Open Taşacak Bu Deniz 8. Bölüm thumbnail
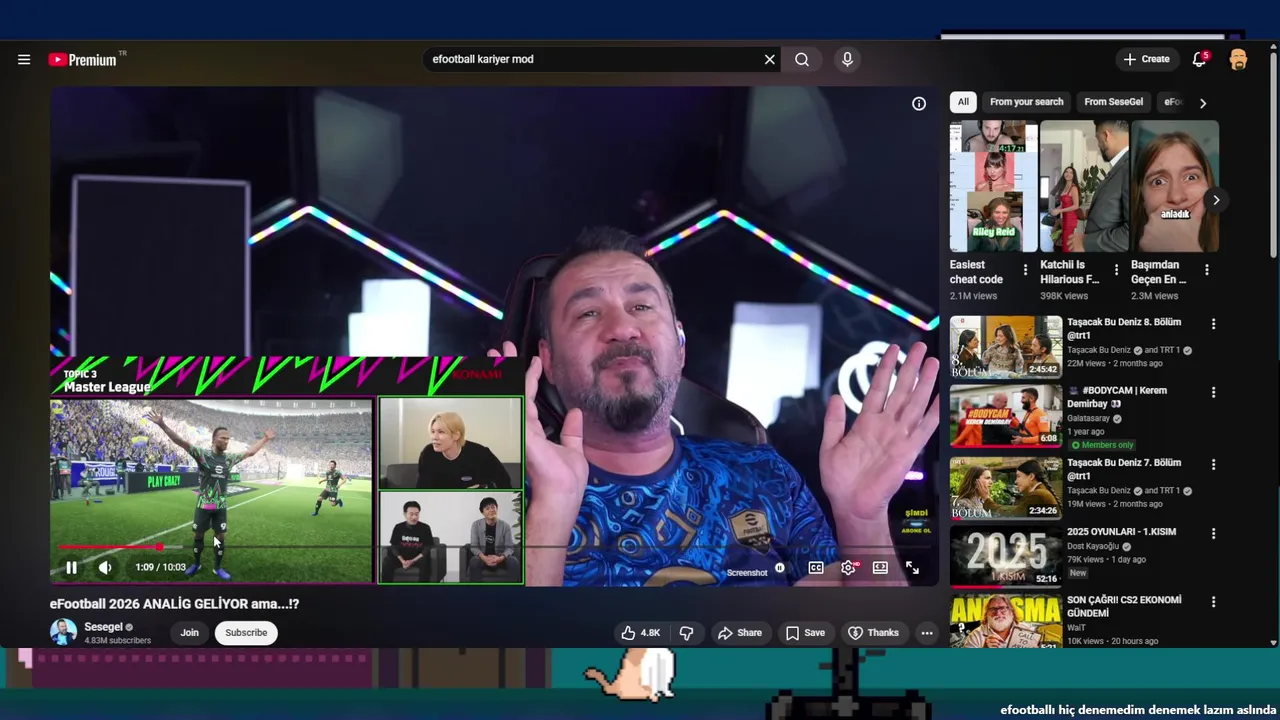This screenshot has height=720, width=1280. 1006,347
